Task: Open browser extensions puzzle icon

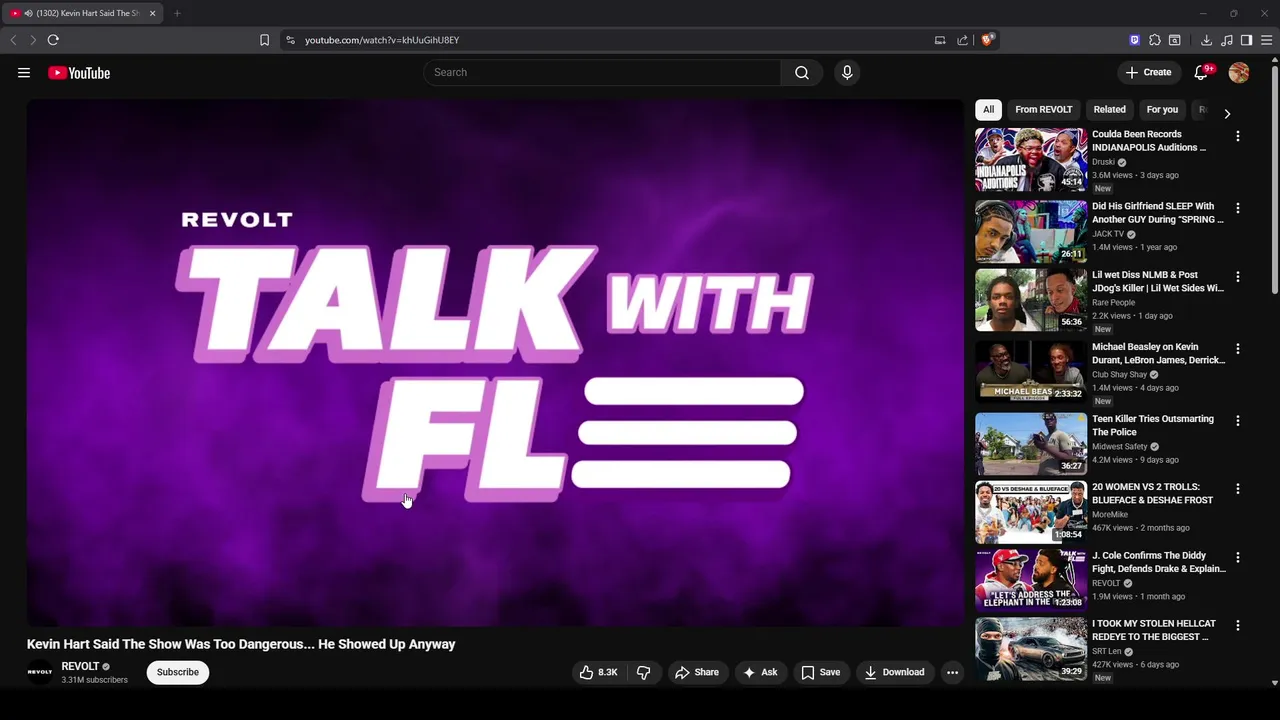Action: (x=1155, y=40)
